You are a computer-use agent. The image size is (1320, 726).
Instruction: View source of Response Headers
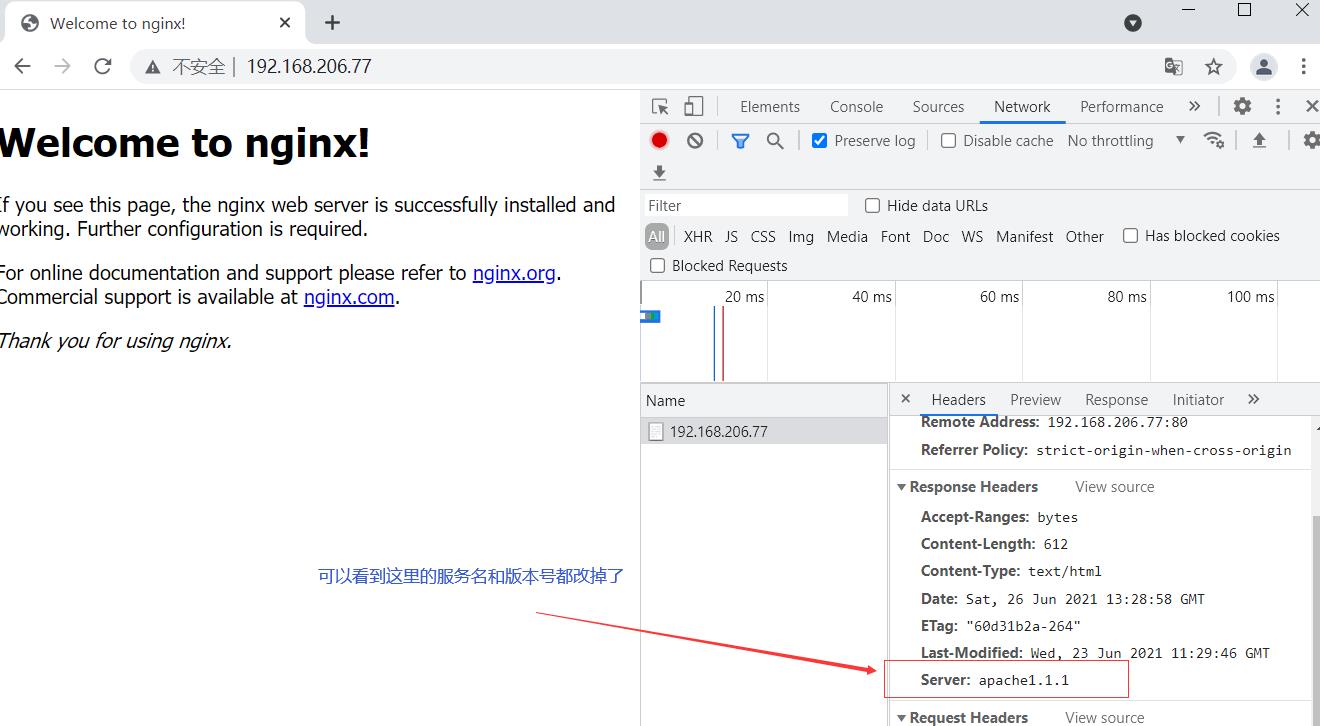pos(1114,487)
